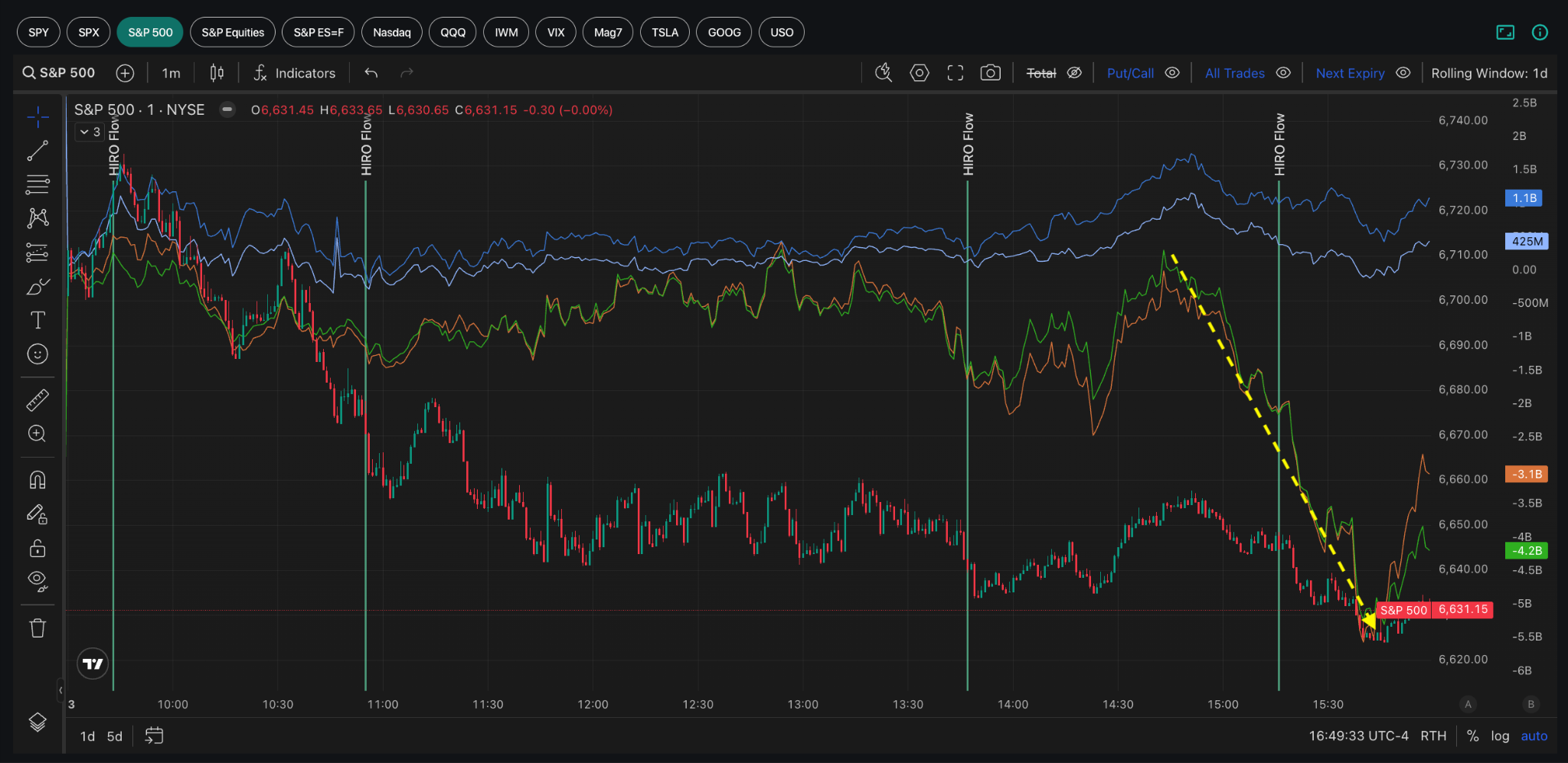The height and width of the screenshot is (763, 1568).
Task: Click the HIRO Flow marker near 11:00
Action: [366, 145]
